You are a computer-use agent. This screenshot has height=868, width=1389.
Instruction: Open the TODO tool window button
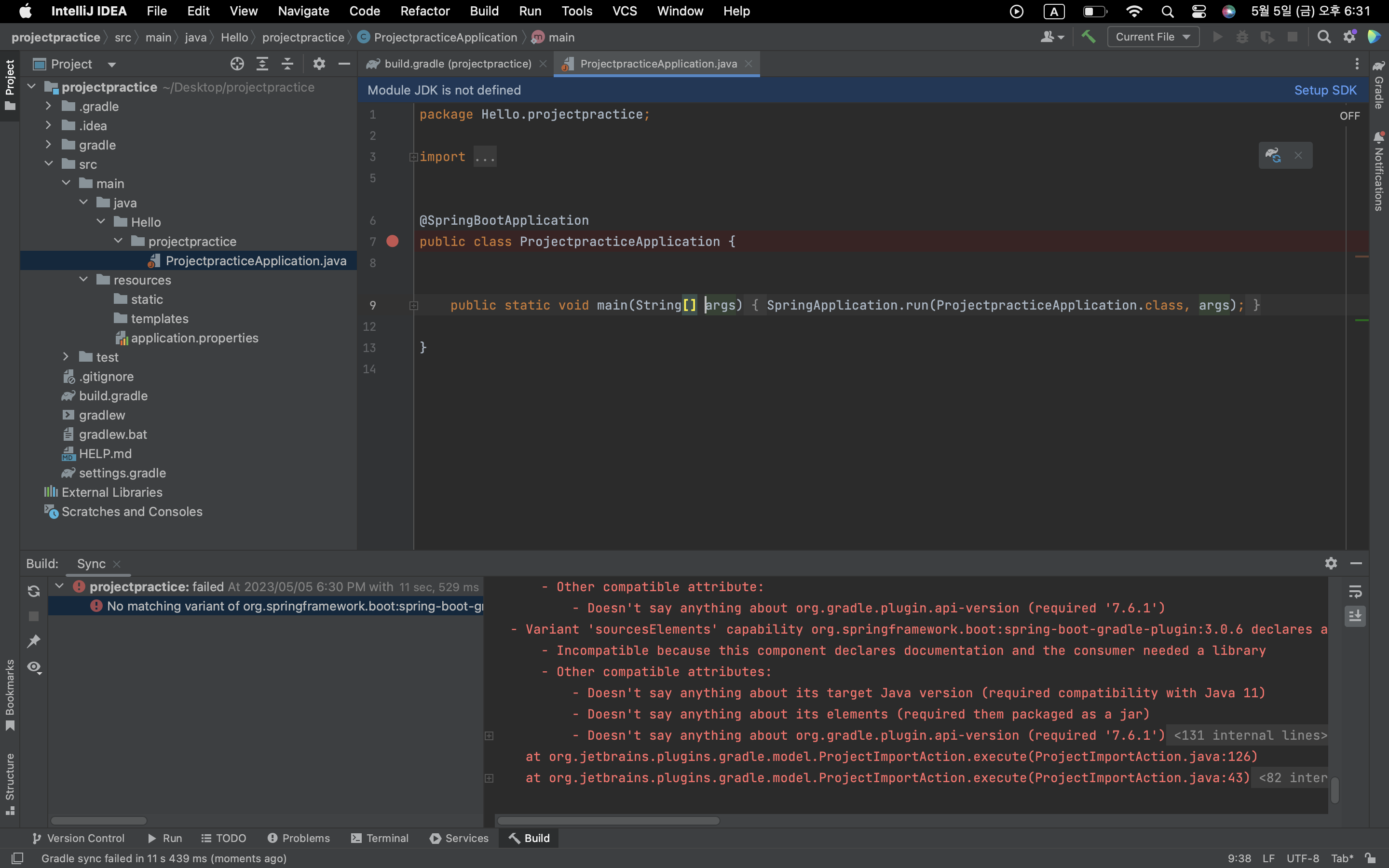coord(224,838)
